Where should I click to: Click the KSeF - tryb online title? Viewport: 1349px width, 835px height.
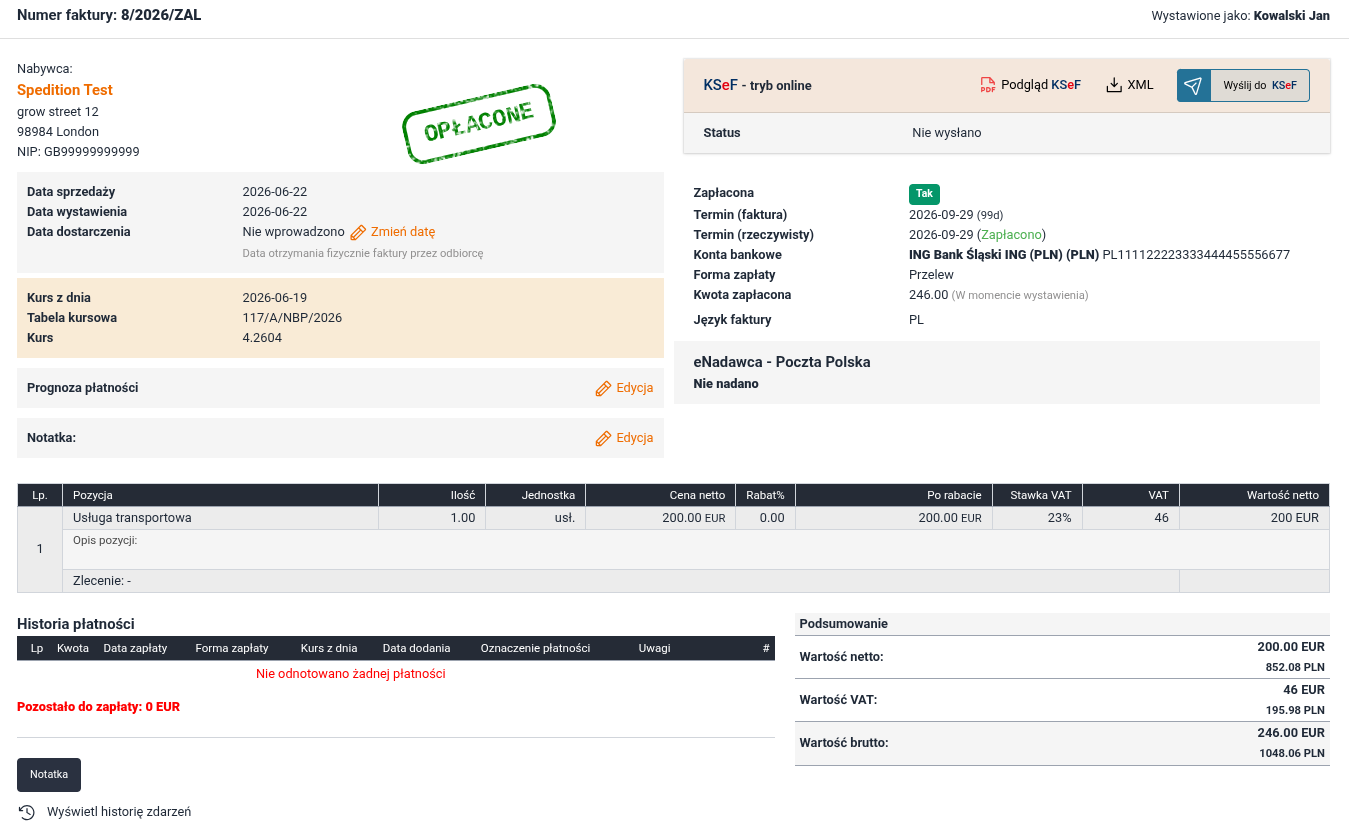757,85
